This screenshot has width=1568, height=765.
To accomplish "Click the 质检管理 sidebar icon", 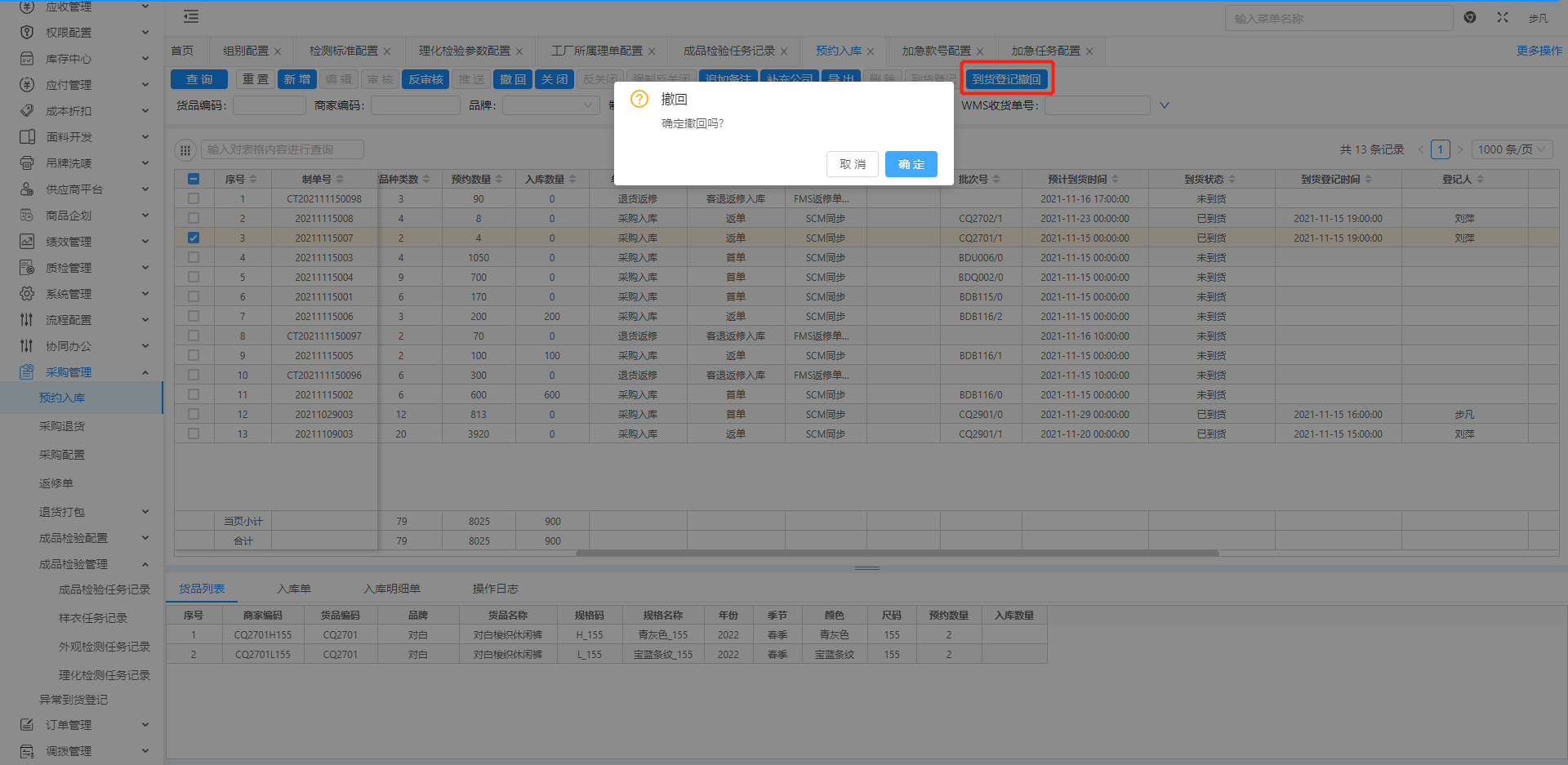I will coord(27,268).
